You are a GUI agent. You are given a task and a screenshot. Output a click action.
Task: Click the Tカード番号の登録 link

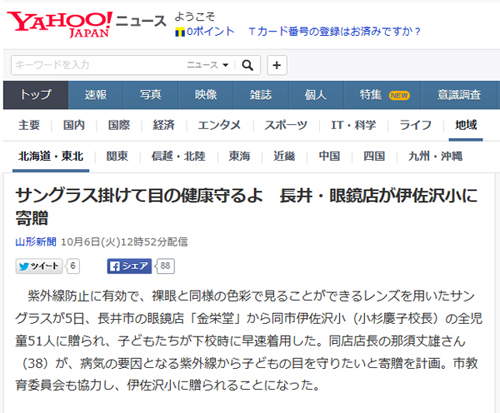coord(335,32)
